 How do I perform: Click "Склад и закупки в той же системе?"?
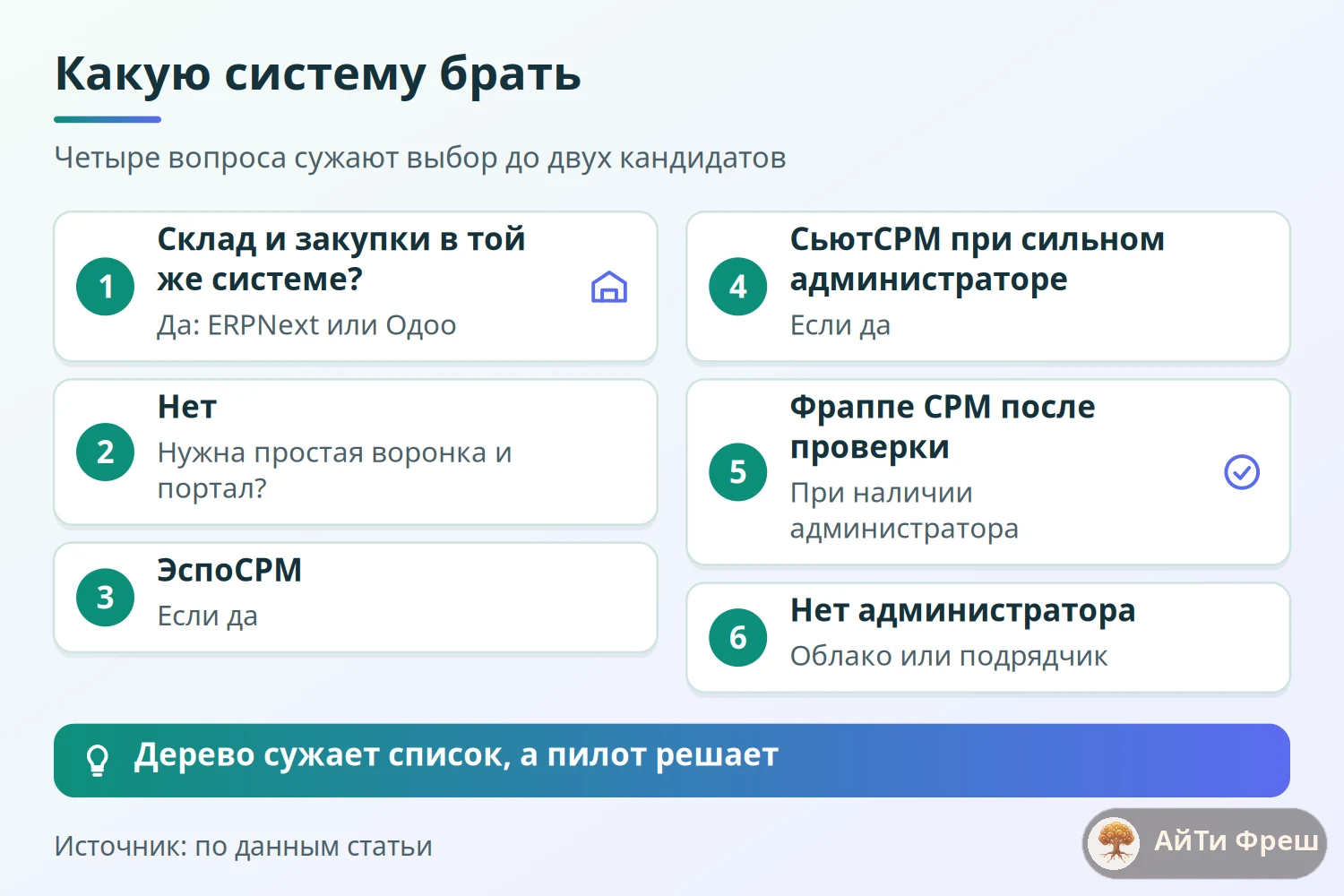[341, 259]
